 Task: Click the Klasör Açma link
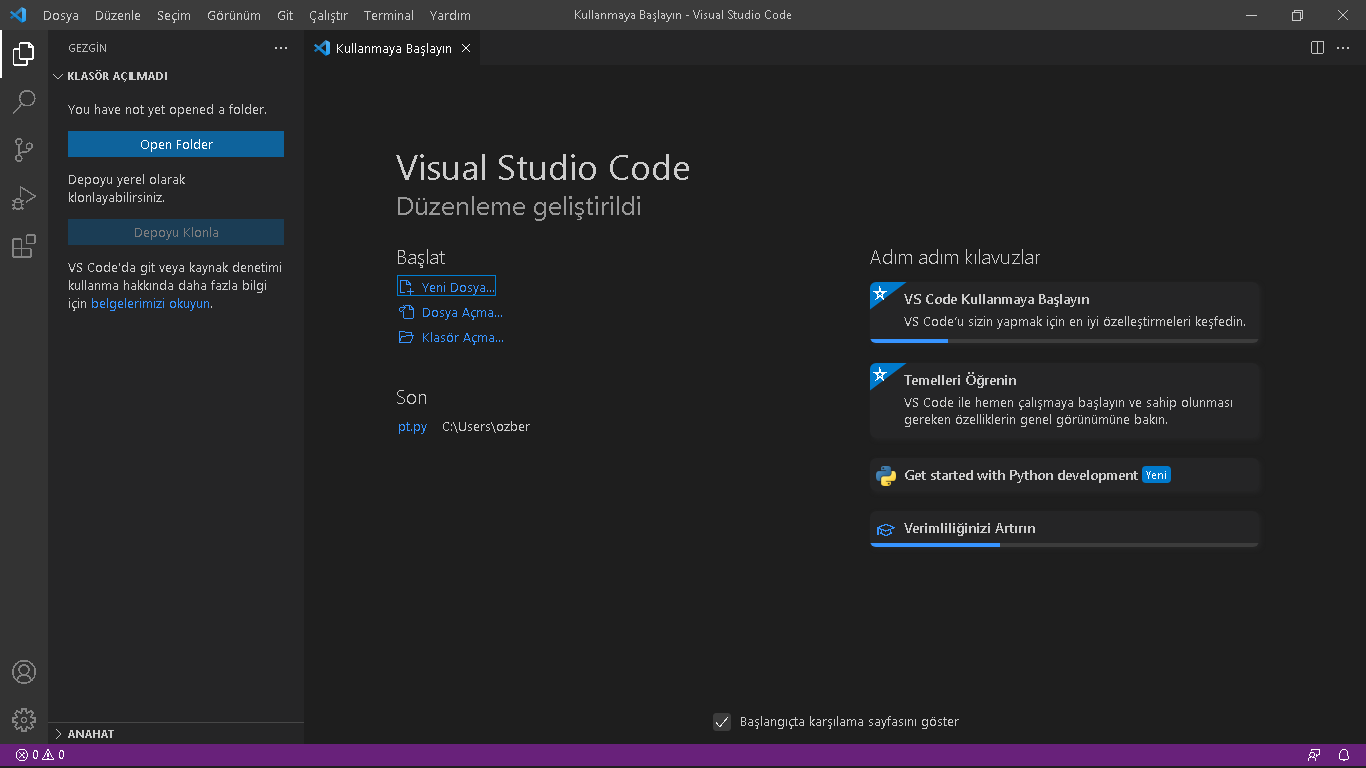463,338
